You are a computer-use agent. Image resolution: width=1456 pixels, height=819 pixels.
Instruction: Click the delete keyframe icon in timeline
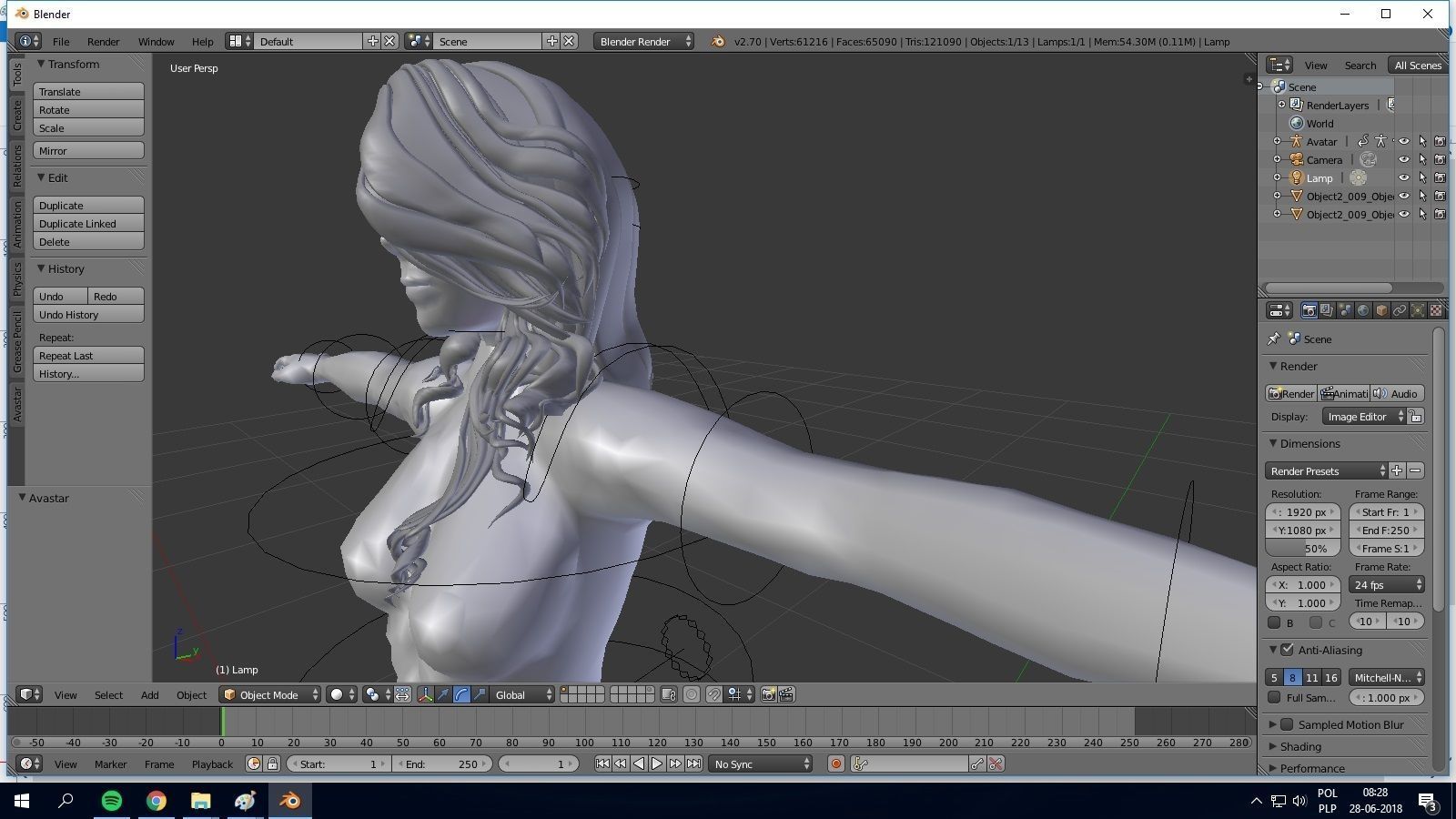click(996, 763)
